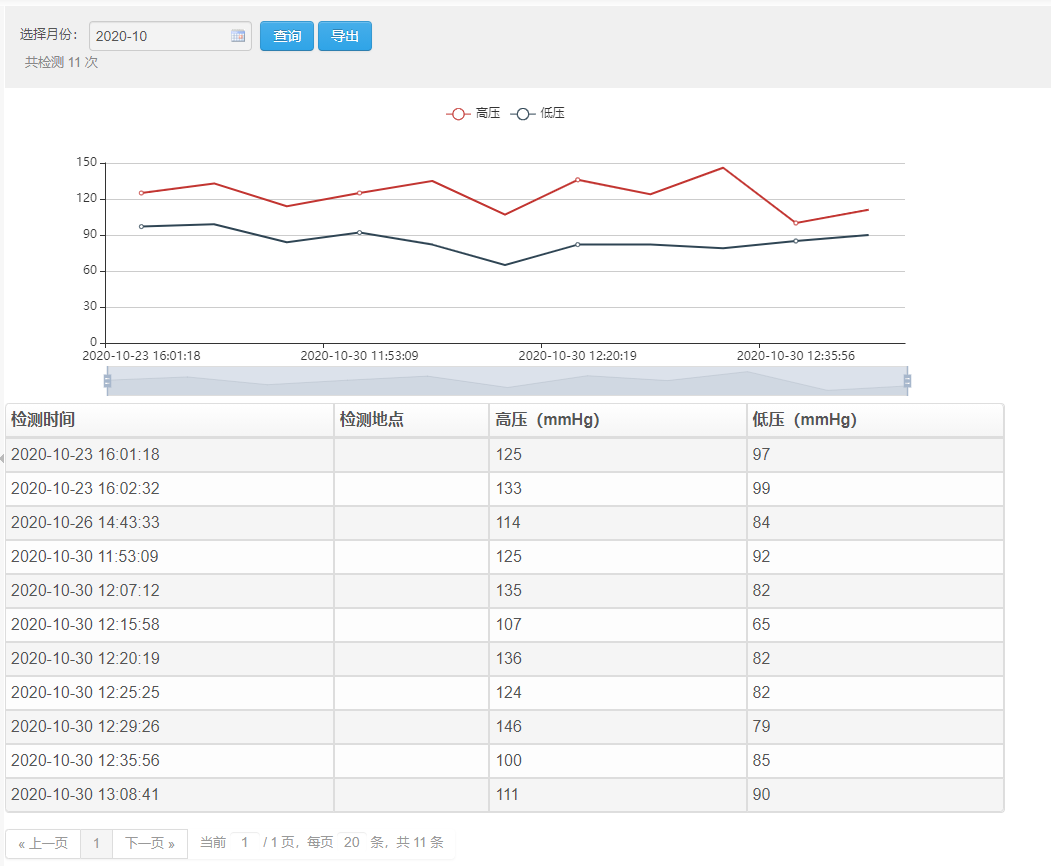Go to next page with 下一页
1051x866 pixels.
click(150, 843)
